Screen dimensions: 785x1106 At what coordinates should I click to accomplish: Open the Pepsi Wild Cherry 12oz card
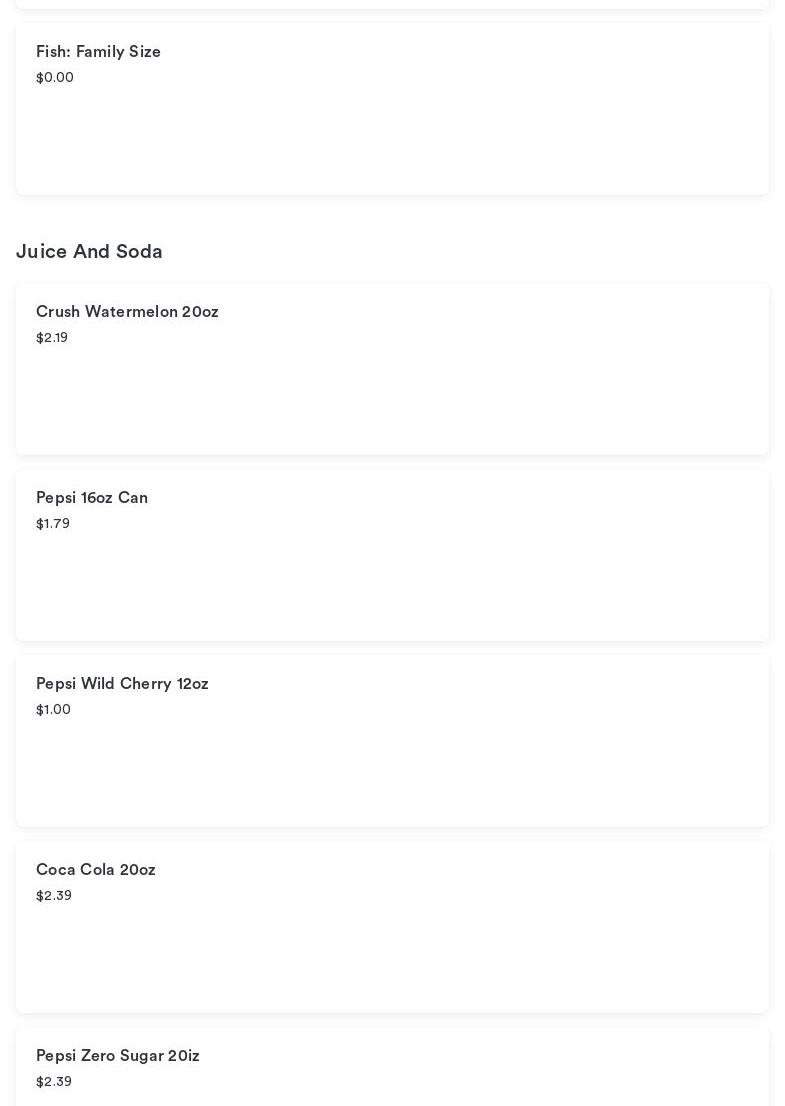tap(392, 765)
